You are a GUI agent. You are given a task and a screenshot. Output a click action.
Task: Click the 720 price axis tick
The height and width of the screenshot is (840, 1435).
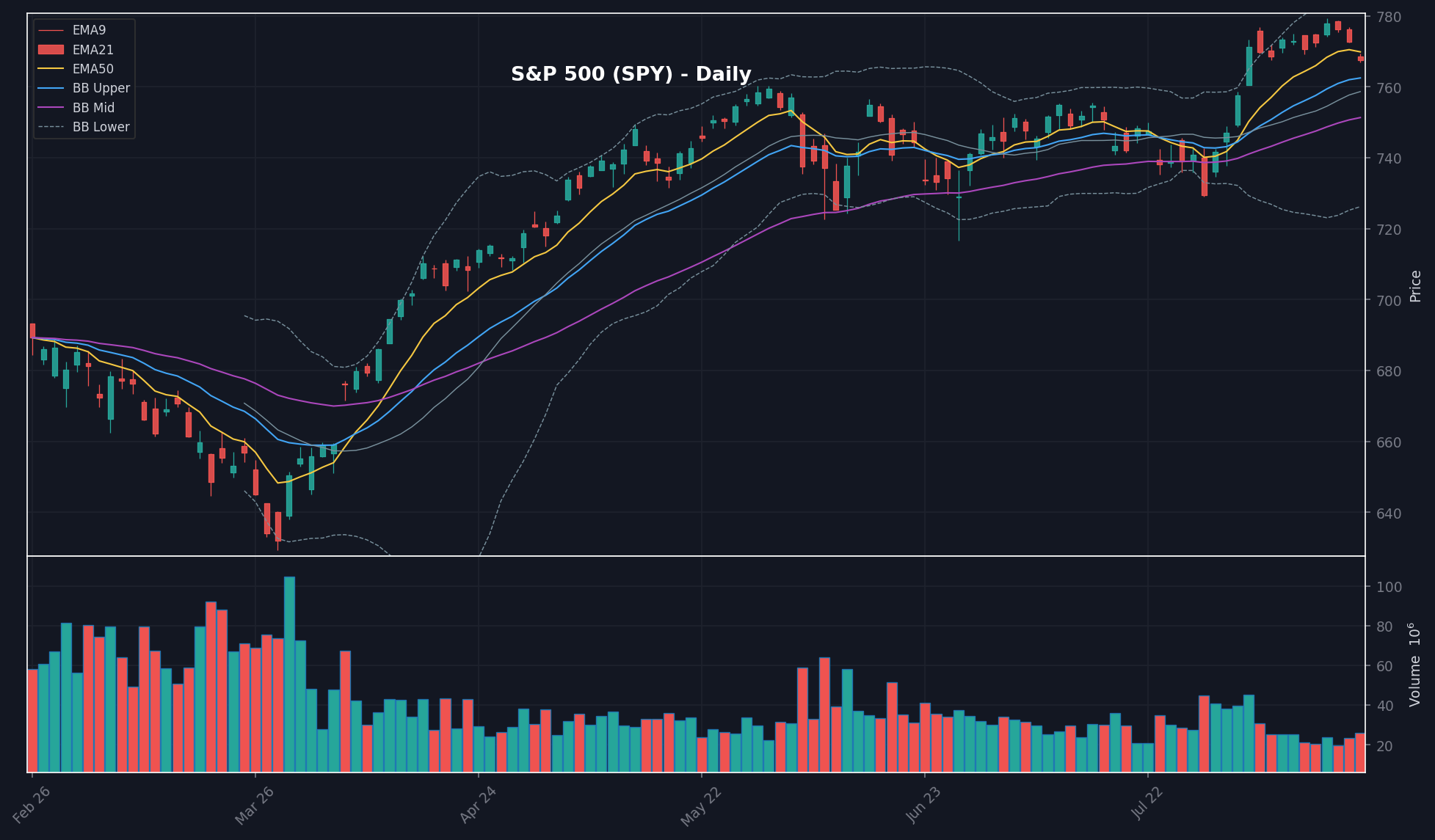coord(1387,230)
